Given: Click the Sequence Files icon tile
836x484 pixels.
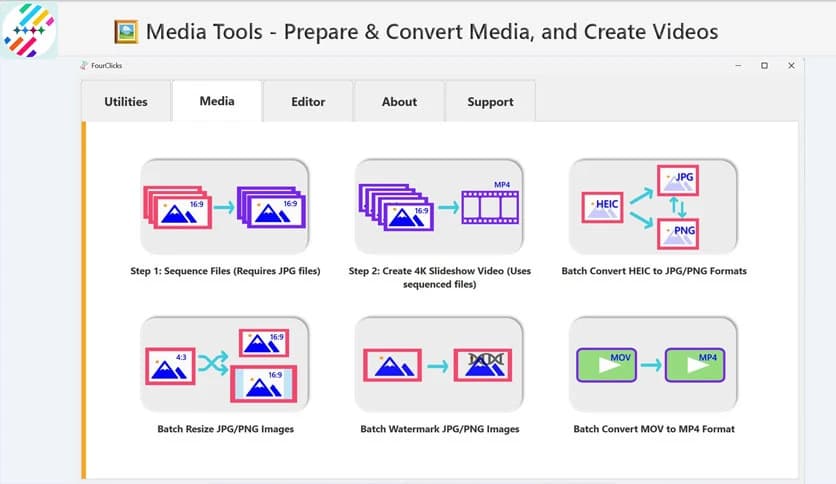Looking at the screenshot, I should click(x=225, y=206).
